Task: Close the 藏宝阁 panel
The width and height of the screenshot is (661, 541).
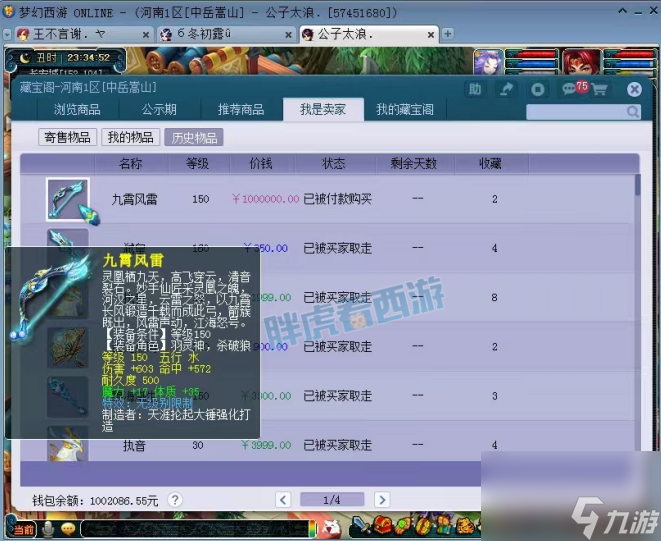Action: pos(634,89)
